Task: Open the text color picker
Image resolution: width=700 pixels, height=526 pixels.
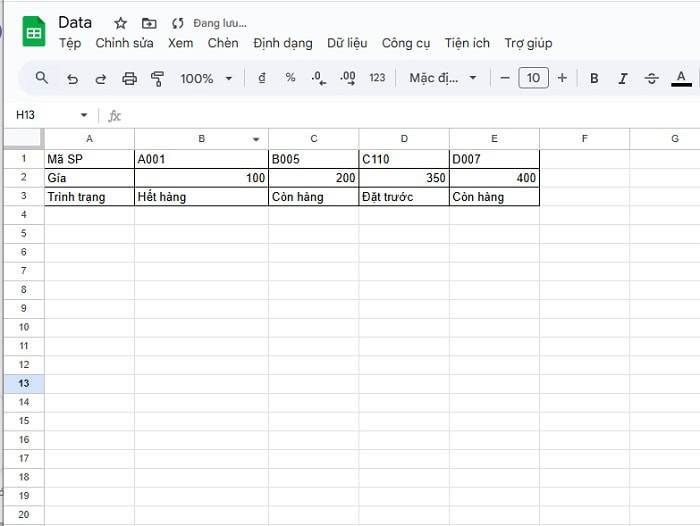Action: [682, 78]
